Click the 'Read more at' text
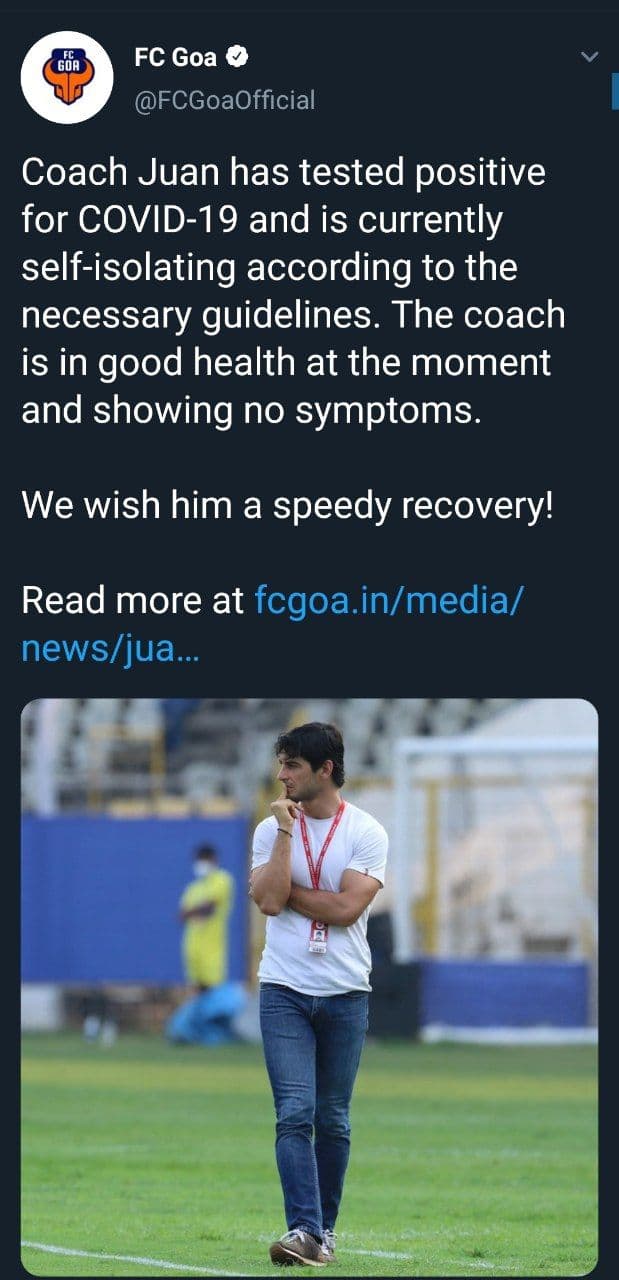 133,601
